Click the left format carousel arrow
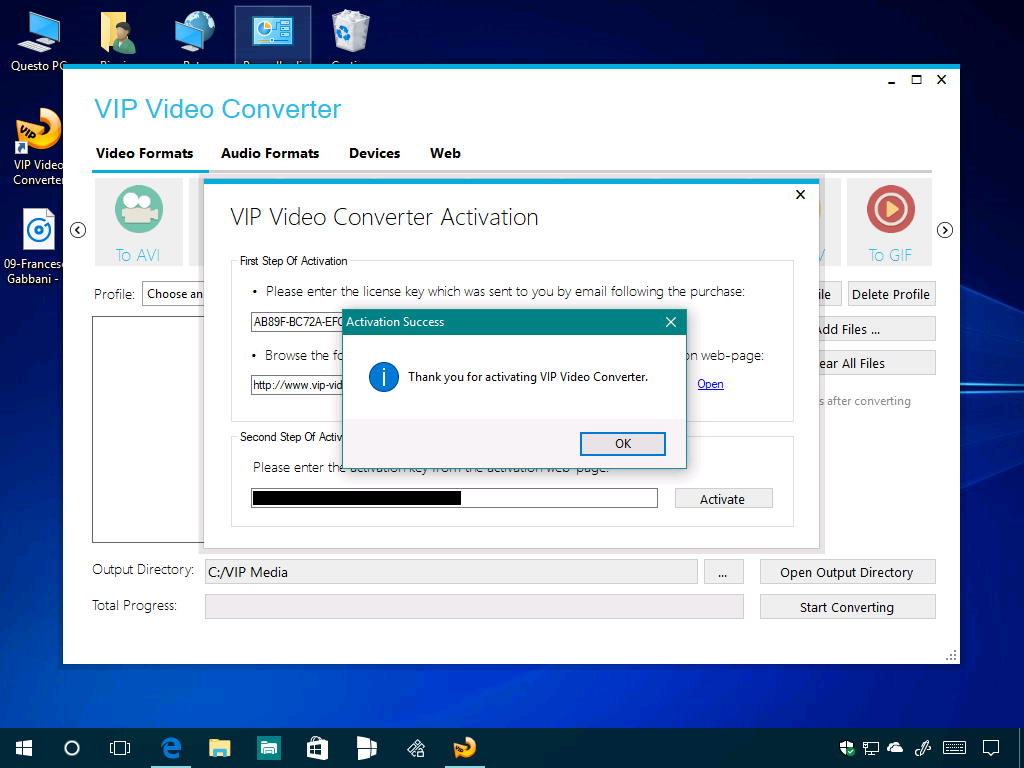The image size is (1024, 768). (78, 230)
